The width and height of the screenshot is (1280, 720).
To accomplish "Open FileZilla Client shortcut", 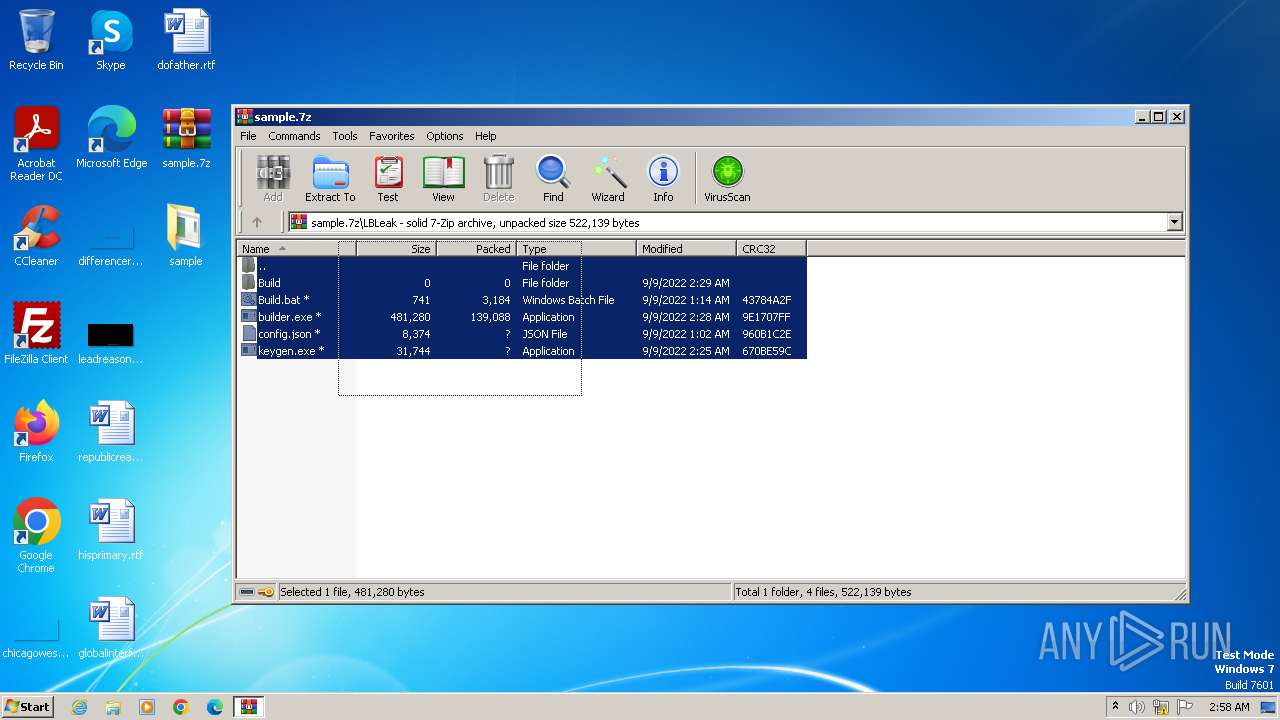I will pyautogui.click(x=36, y=334).
